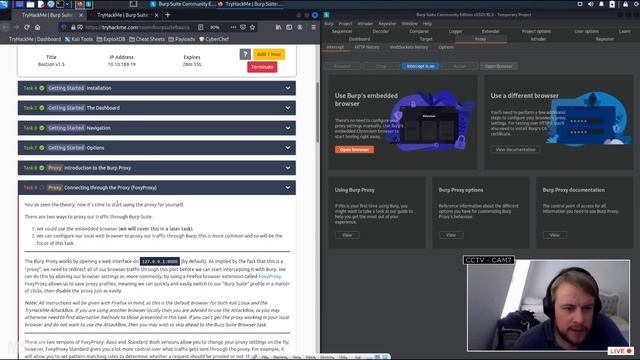Open the Extender tab
The width and height of the screenshot is (640, 360).
490,31
